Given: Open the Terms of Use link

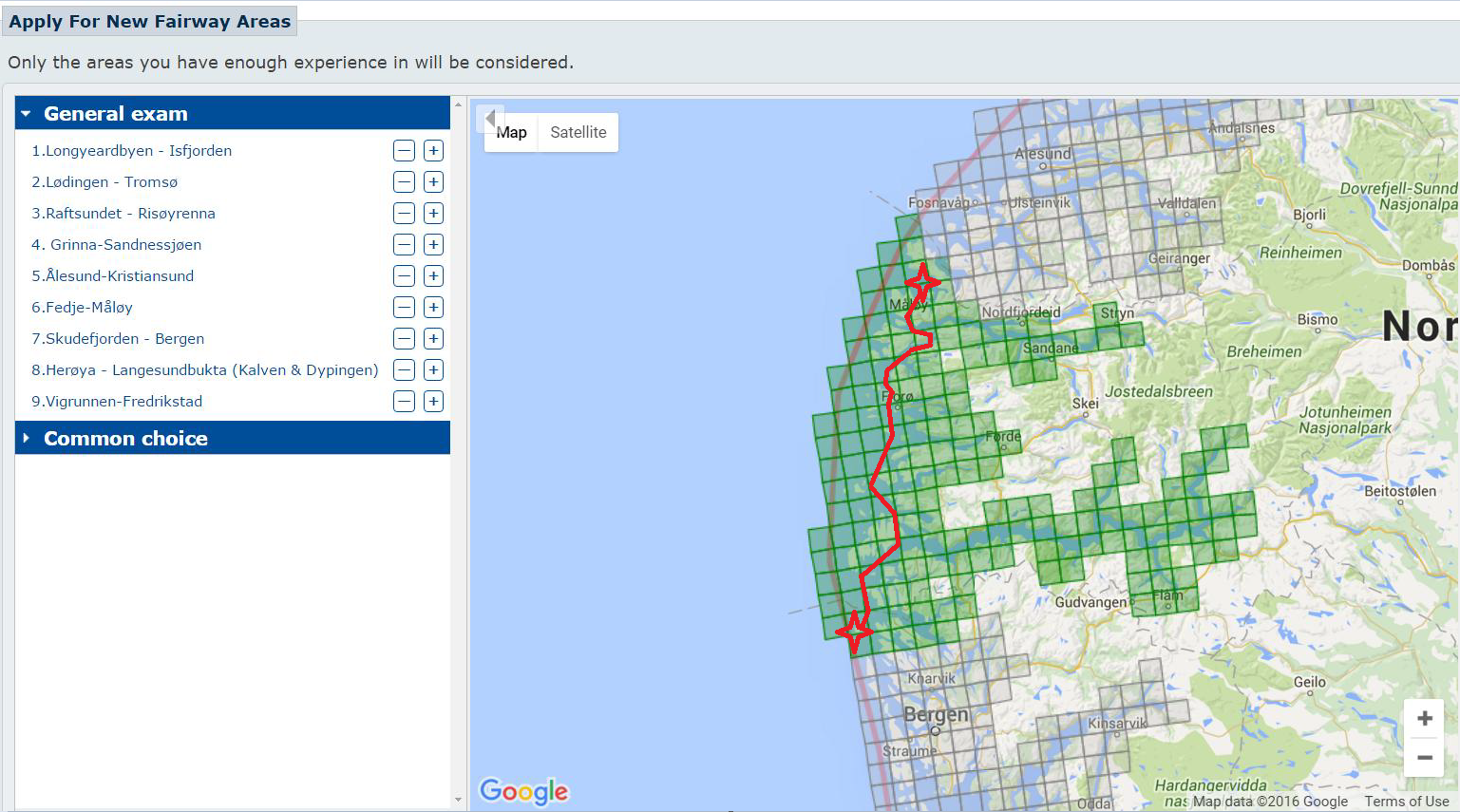Looking at the screenshot, I should point(1406,802).
